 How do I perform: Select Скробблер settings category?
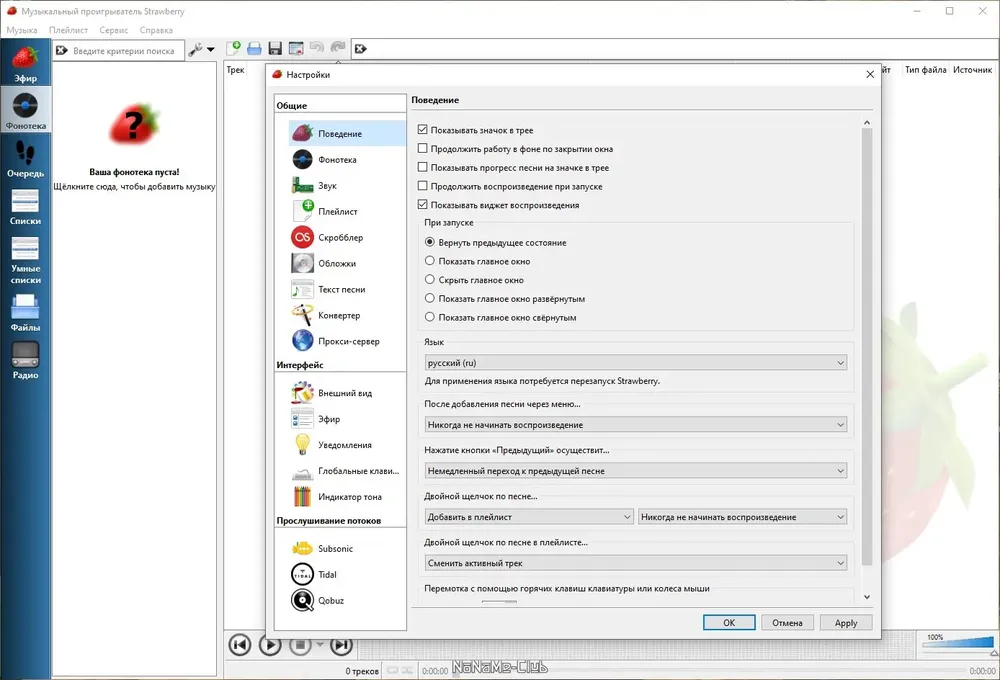pos(347,237)
